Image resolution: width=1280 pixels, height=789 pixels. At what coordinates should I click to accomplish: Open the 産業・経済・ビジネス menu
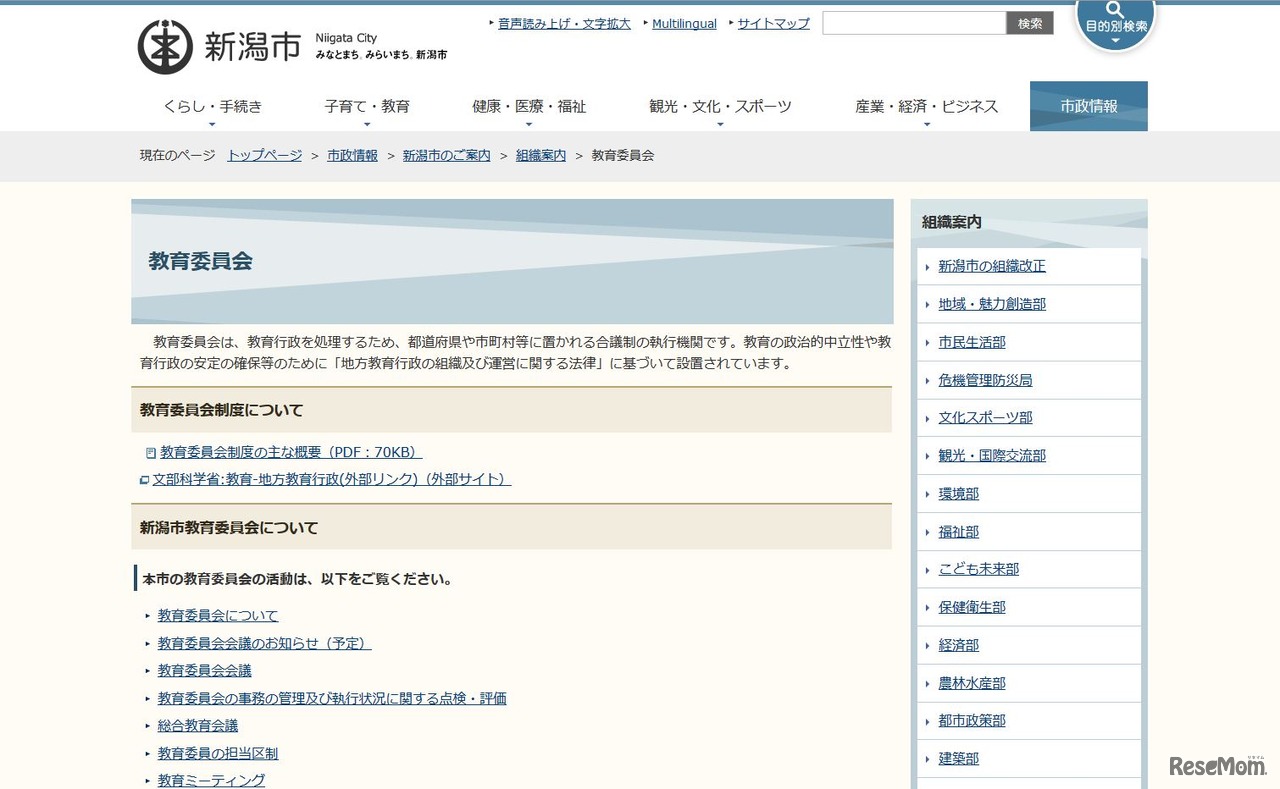pos(926,107)
